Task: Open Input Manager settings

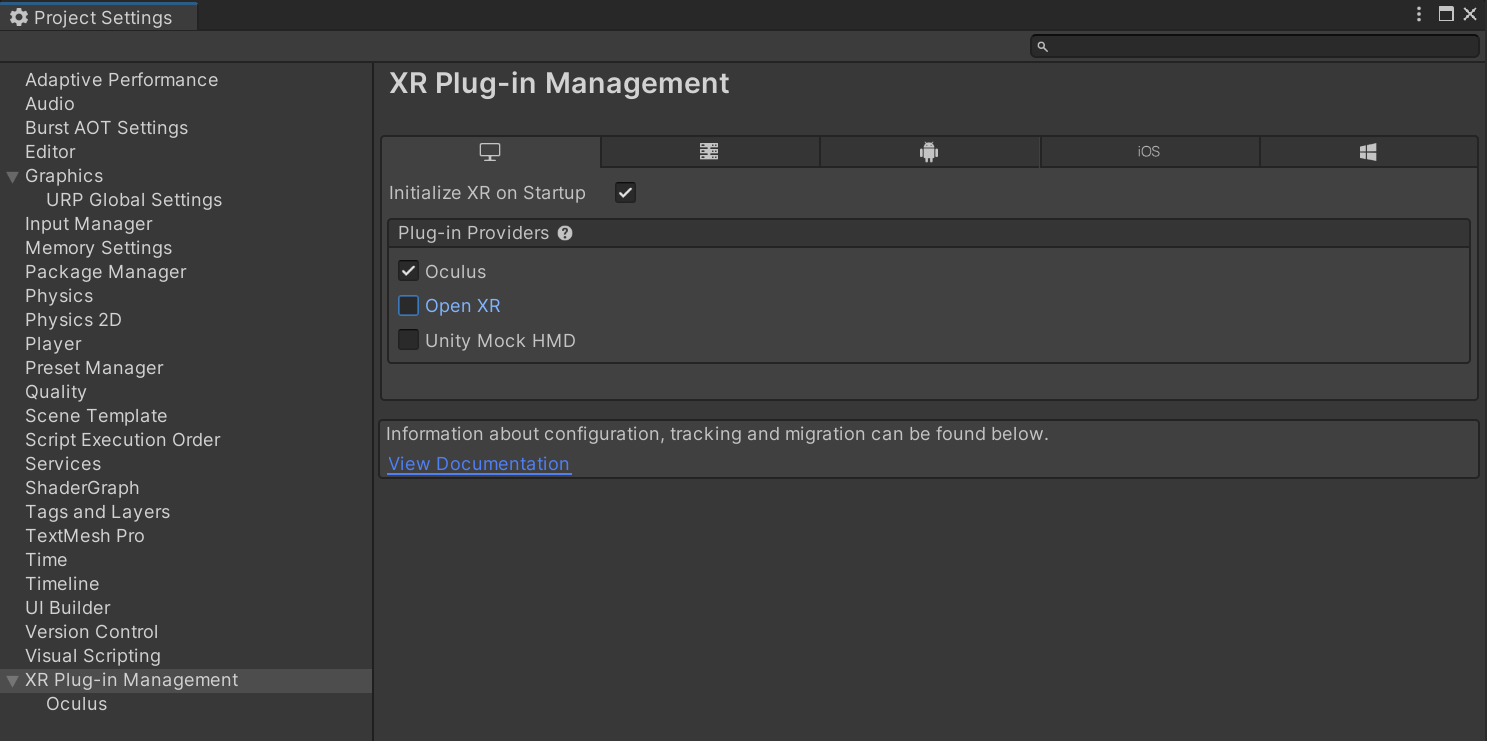Action: click(x=89, y=224)
